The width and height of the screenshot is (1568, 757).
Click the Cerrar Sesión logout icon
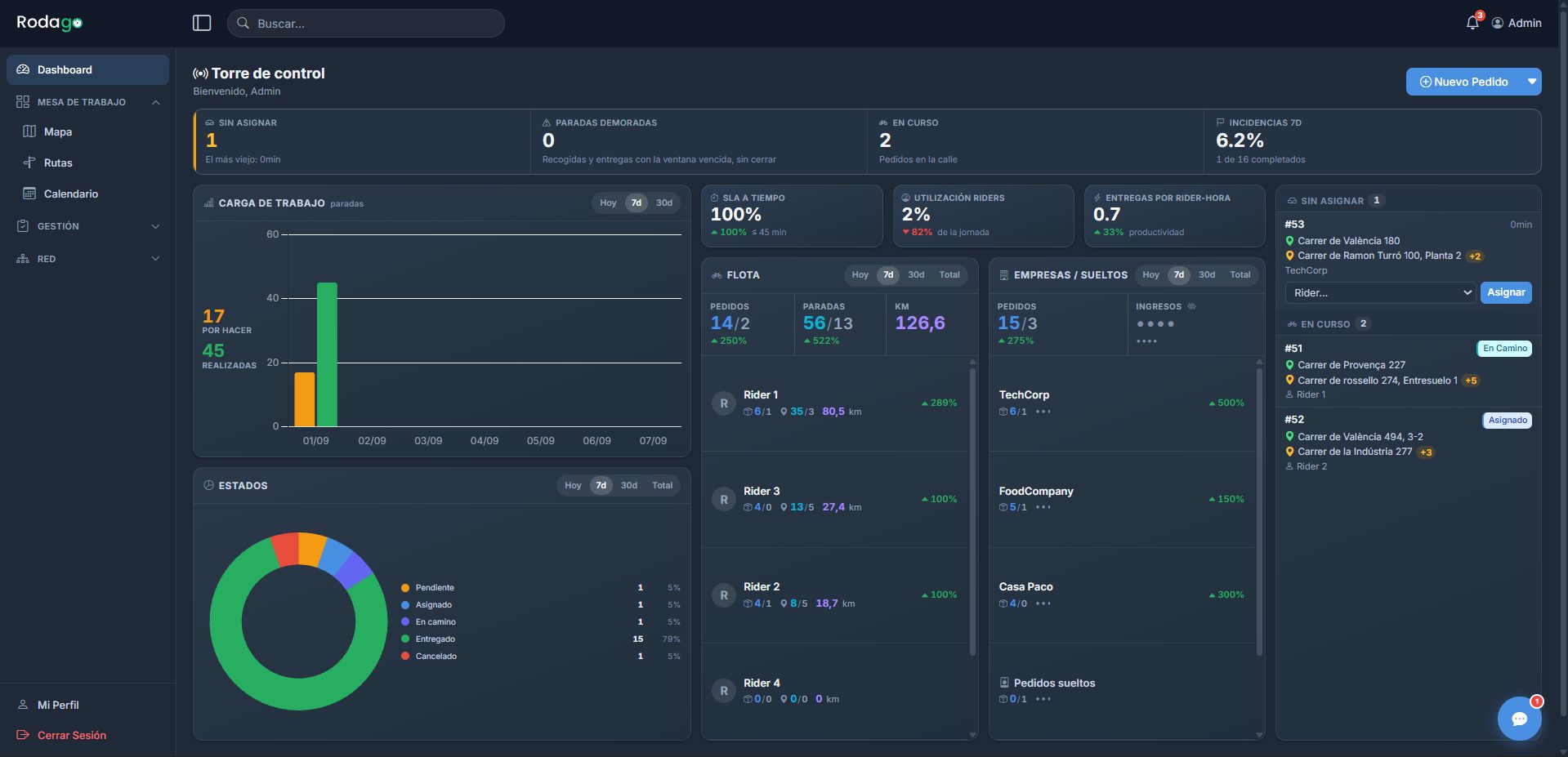[23, 735]
